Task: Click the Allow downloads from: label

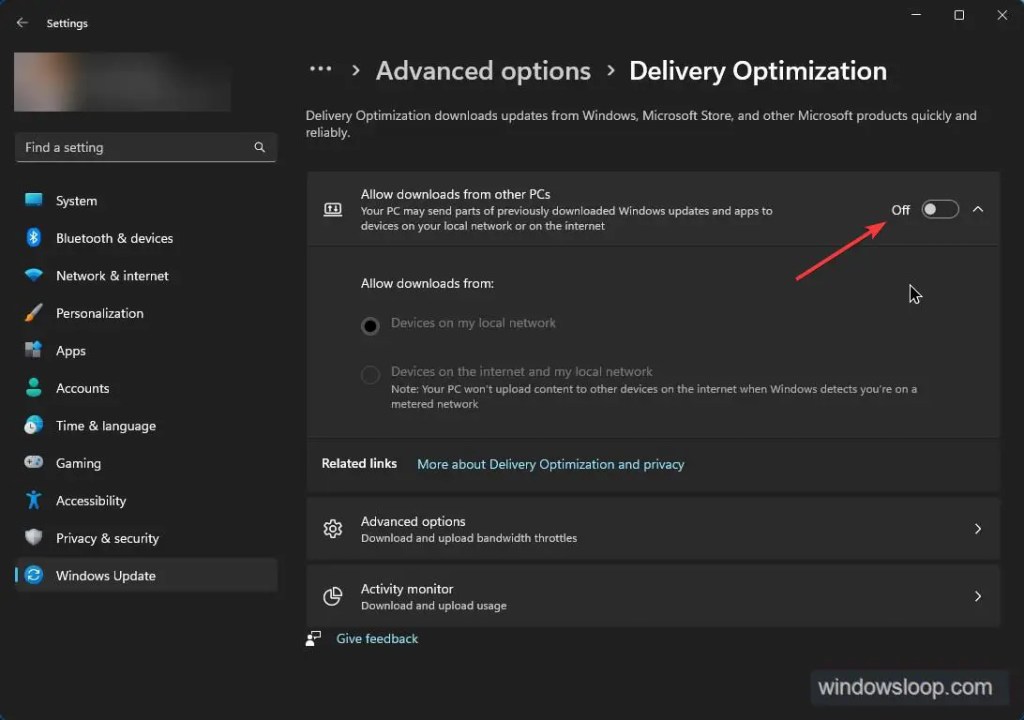Action: 427,284
